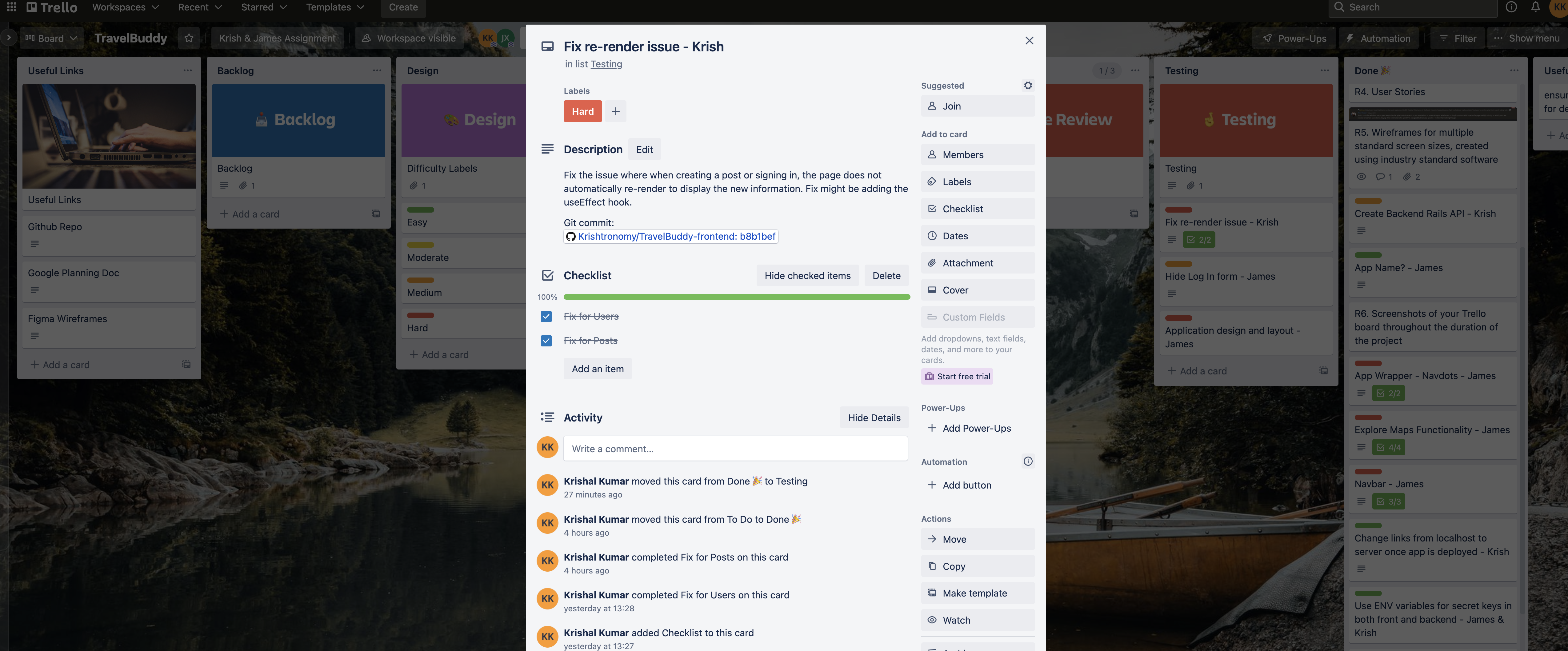The width and height of the screenshot is (1568, 651).
Task: Click the plus icon to add label
Action: point(615,111)
